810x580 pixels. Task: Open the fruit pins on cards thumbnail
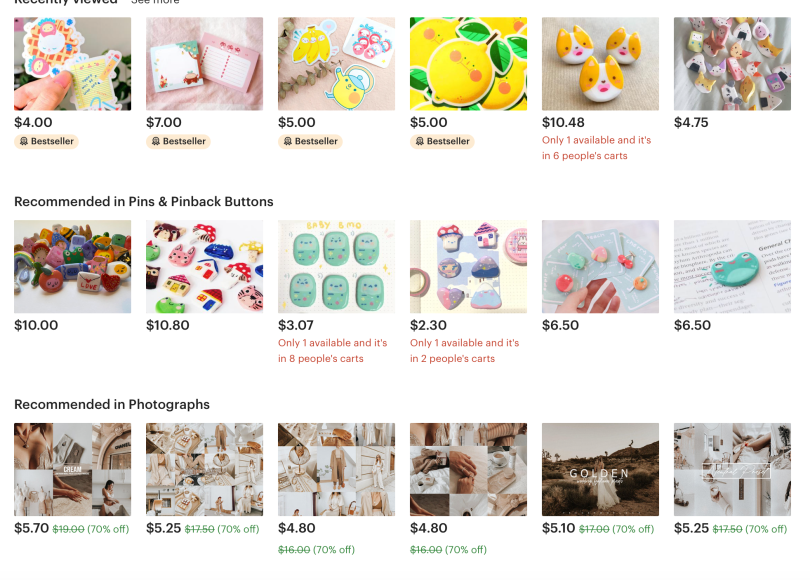pyautogui.click(x=600, y=267)
